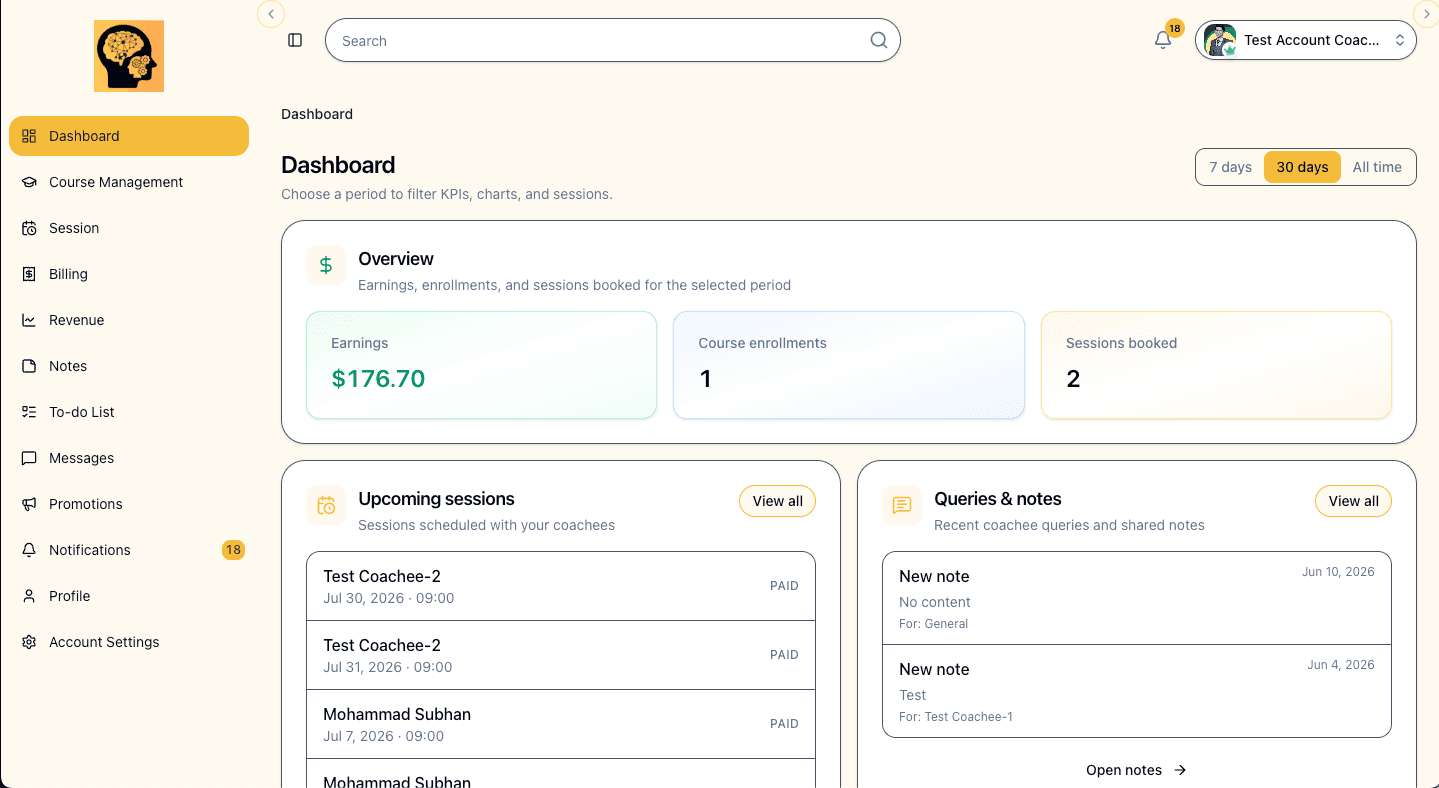This screenshot has height=788, width=1439.
Task: Open the New note dated Jun 4, 2026
Action: click(x=1137, y=691)
